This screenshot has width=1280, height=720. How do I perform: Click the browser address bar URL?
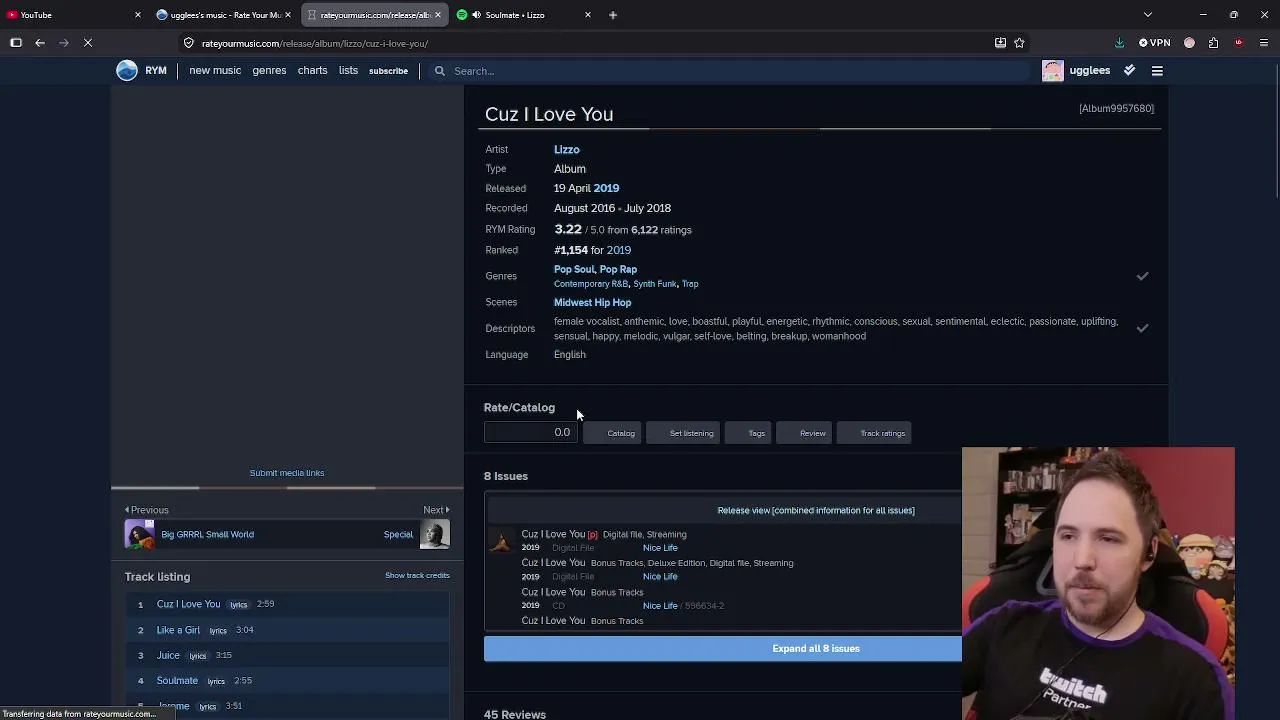(314, 43)
